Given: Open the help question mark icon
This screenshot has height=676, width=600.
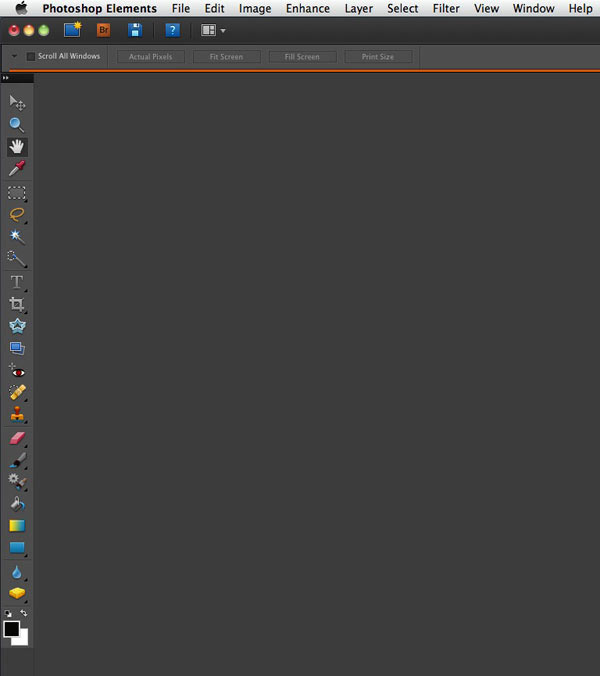Looking at the screenshot, I should pos(172,30).
